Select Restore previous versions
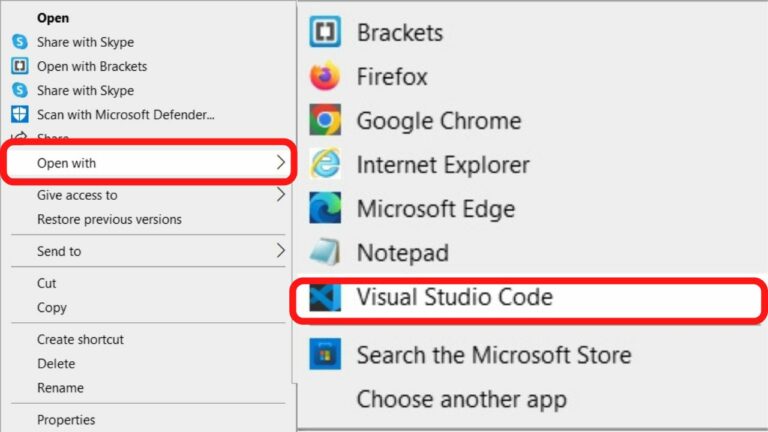This screenshot has width=768, height=432. [109, 219]
